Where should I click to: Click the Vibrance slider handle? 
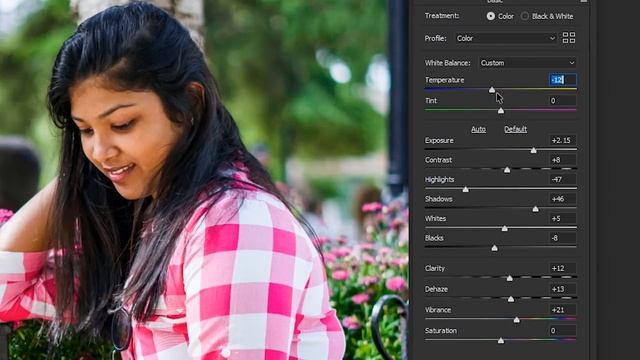(517, 320)
